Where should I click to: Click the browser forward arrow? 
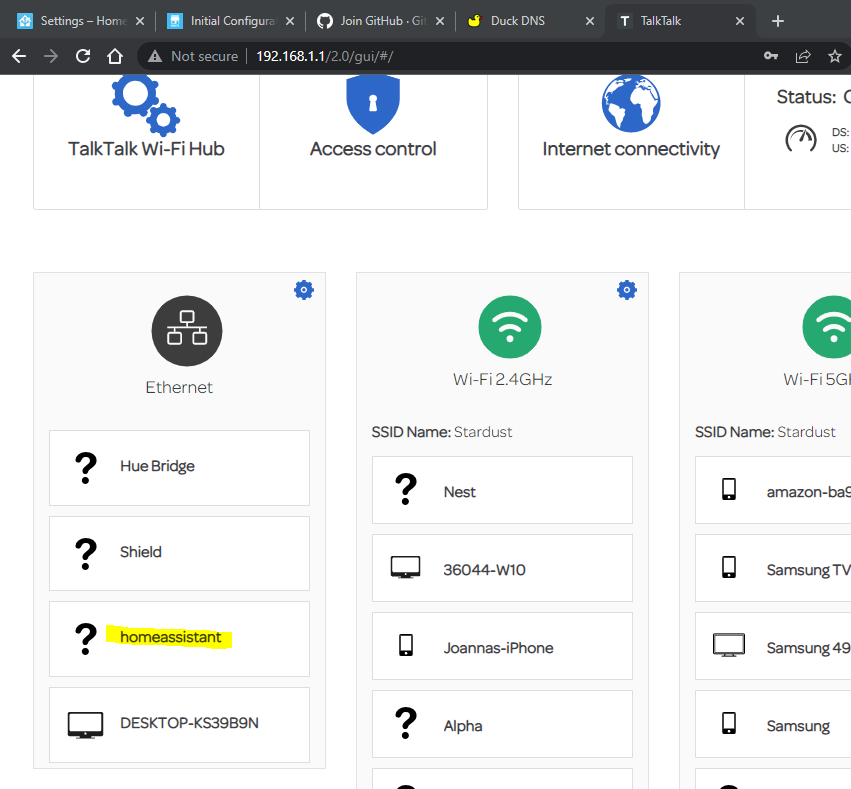50,56
